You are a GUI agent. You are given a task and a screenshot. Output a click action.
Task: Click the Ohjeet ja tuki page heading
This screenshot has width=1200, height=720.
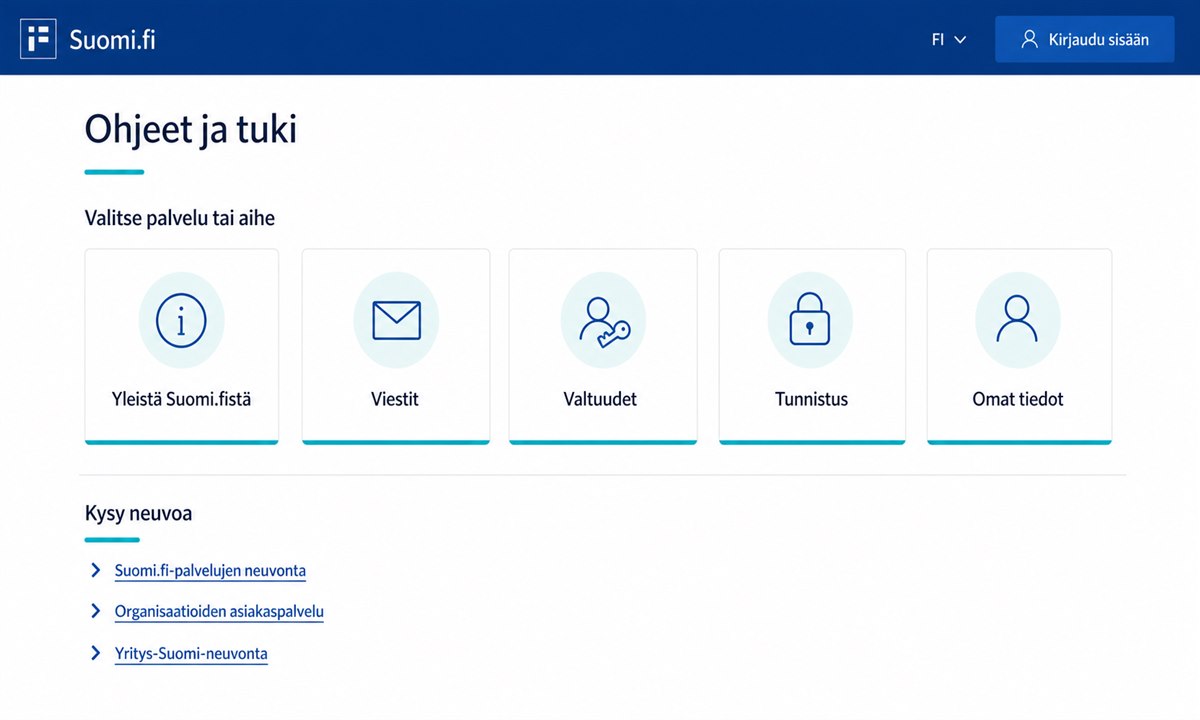tap(191, 130)
